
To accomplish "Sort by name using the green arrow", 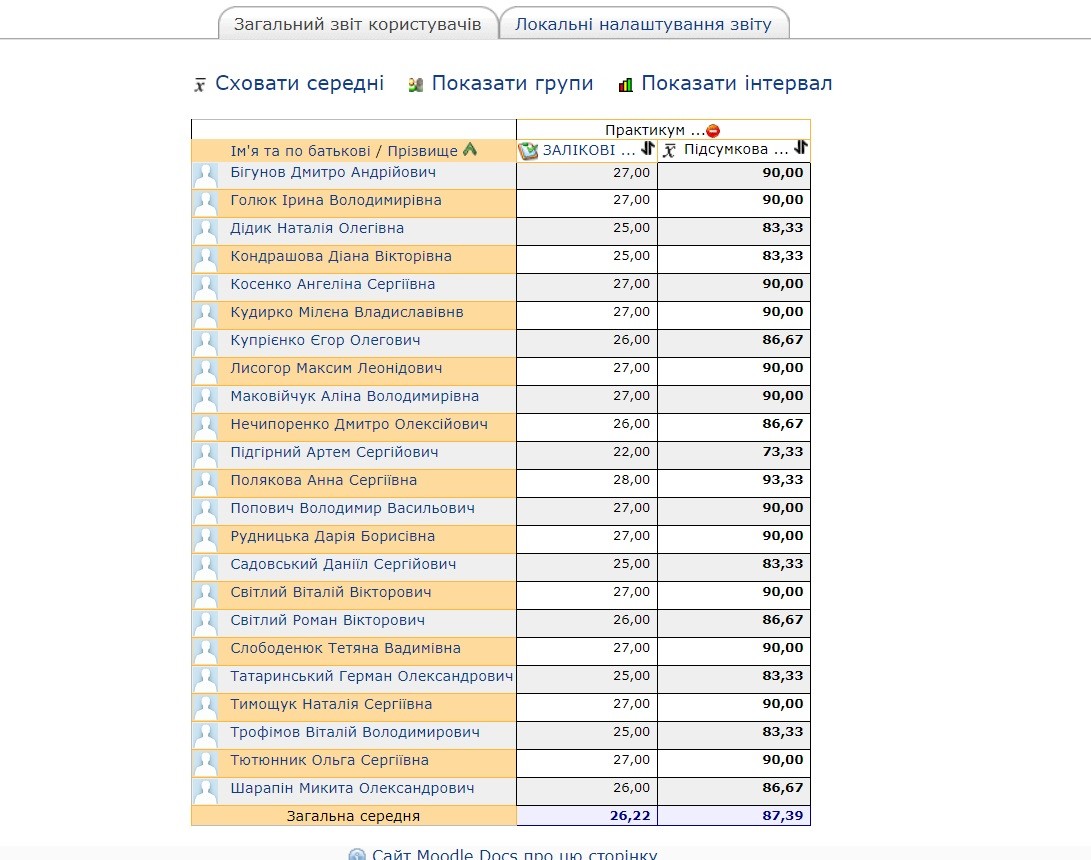I will pyautogui.click(x=470, y=150).
